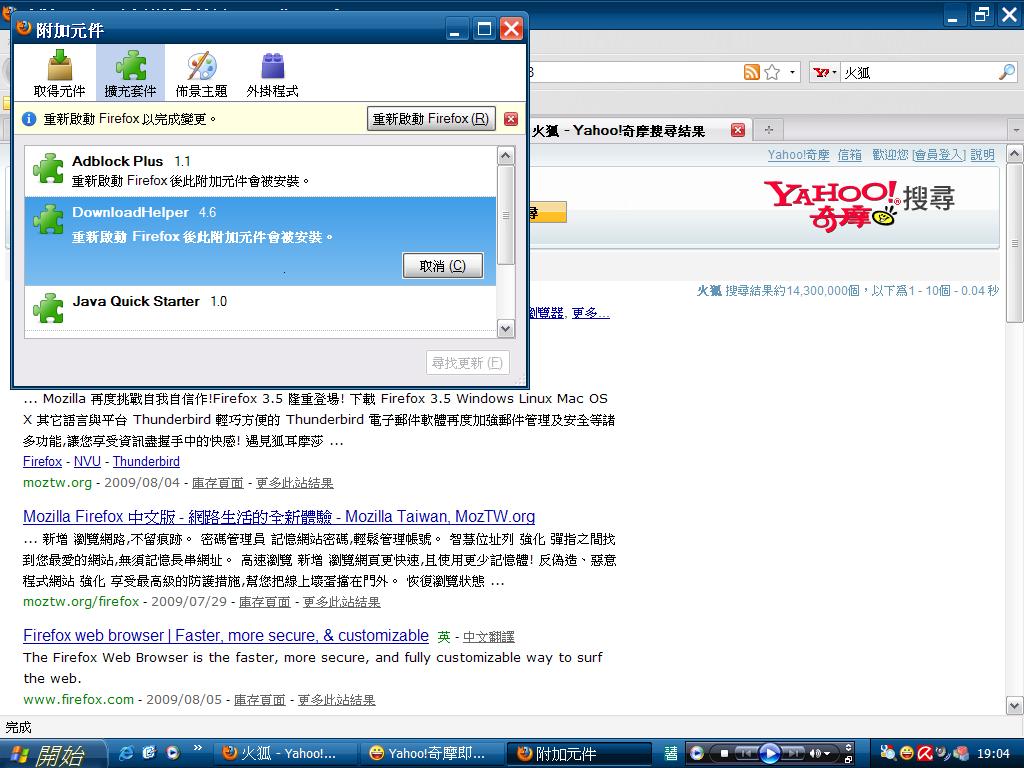Play media with taskbar play button
This screenshot has height=768, width=1024.
coord(771,754)
